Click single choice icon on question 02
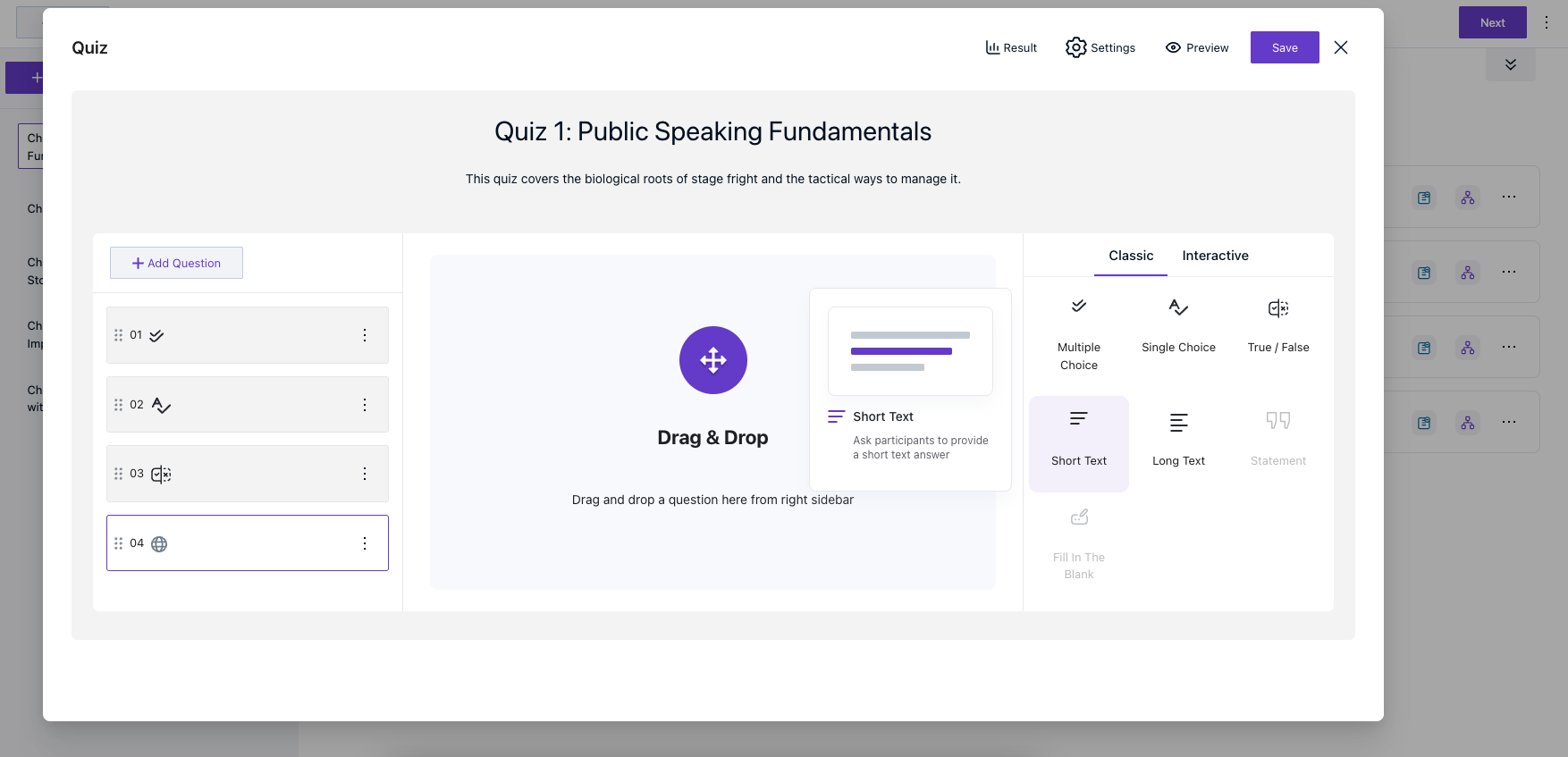This screenshot has height=757, width=1568. [x=161, y=405]
